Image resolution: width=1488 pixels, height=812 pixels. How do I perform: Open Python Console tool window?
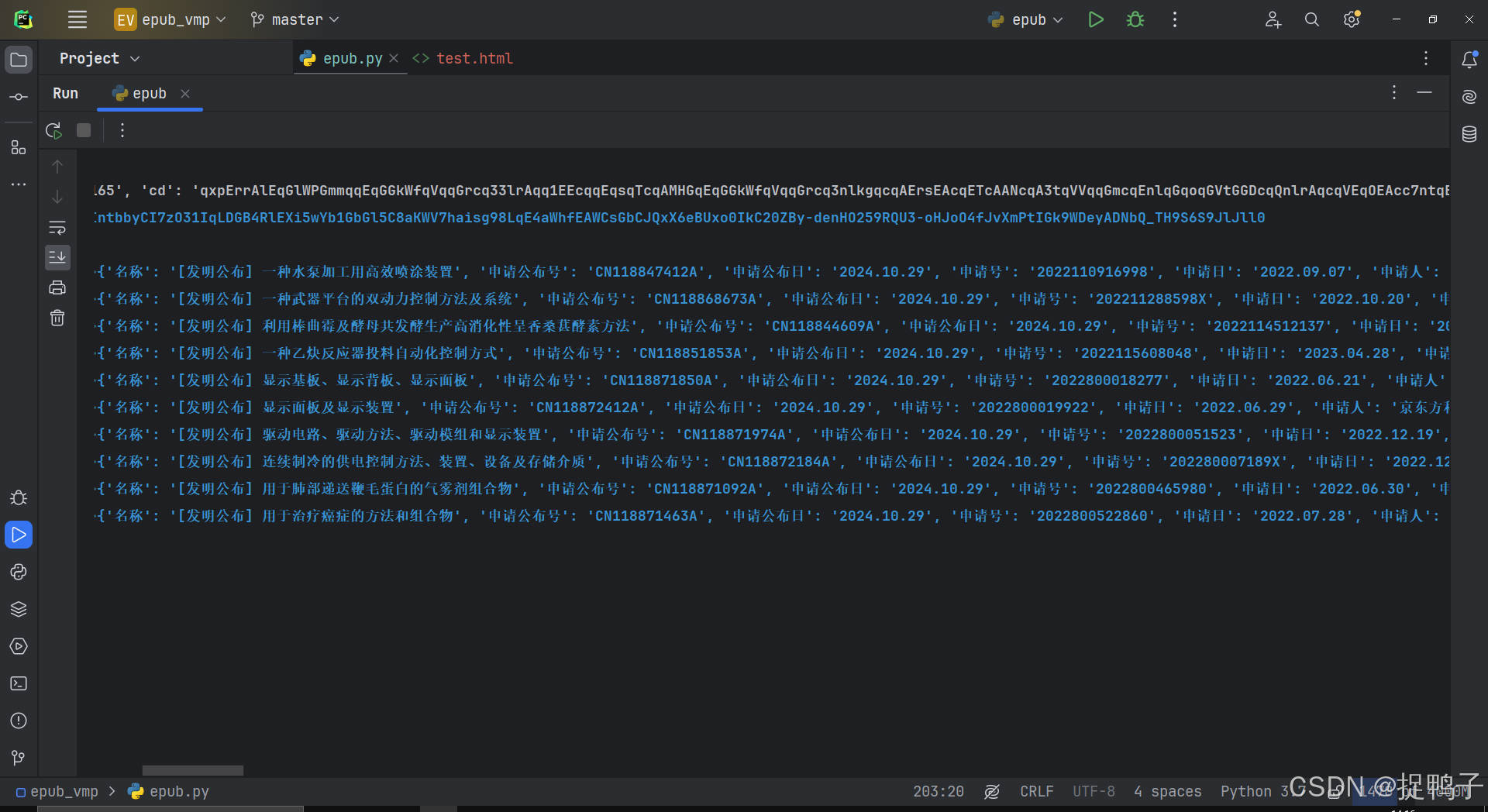coord(19,572)
